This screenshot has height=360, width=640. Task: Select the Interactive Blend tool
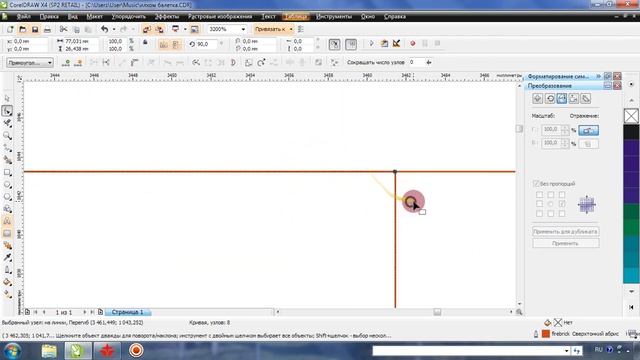point(7,245)
